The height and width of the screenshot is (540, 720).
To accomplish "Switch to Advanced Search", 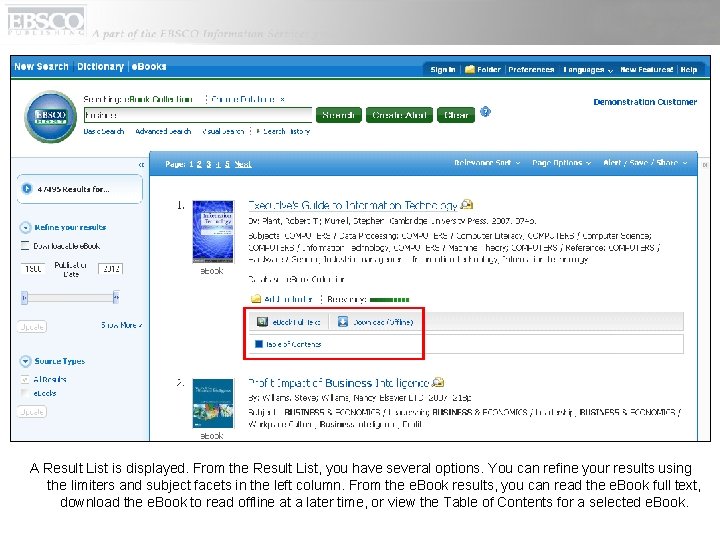I will [163, 131].
